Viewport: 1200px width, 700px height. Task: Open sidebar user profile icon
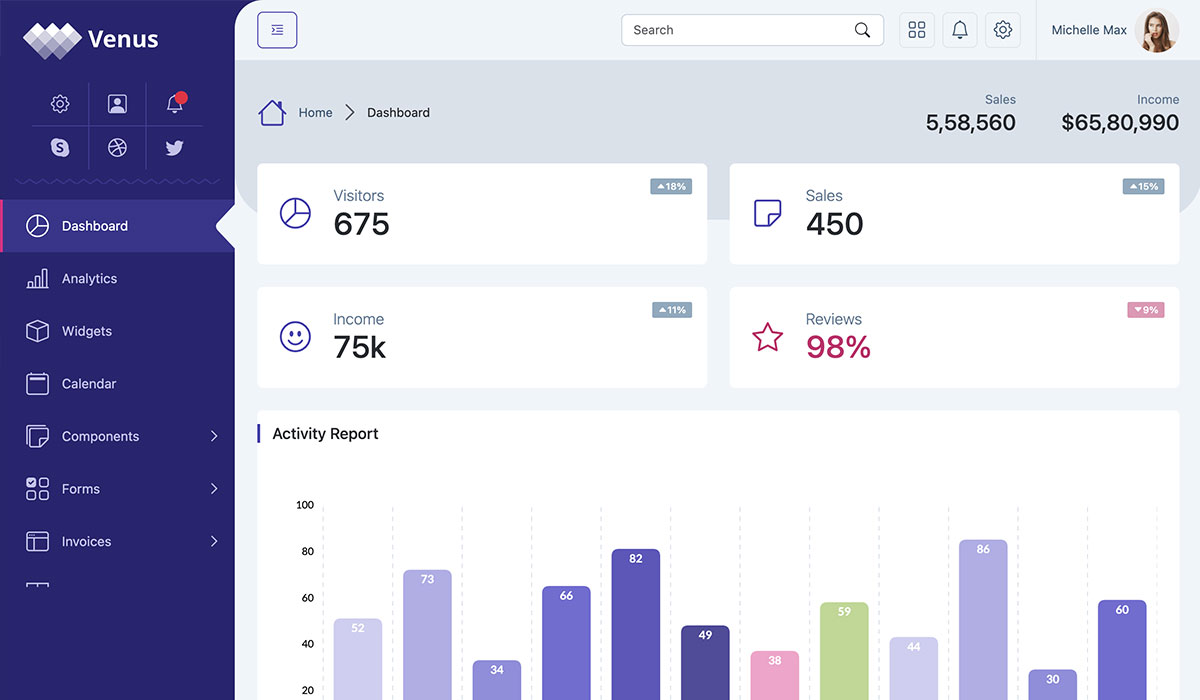[x=117, y=104]
